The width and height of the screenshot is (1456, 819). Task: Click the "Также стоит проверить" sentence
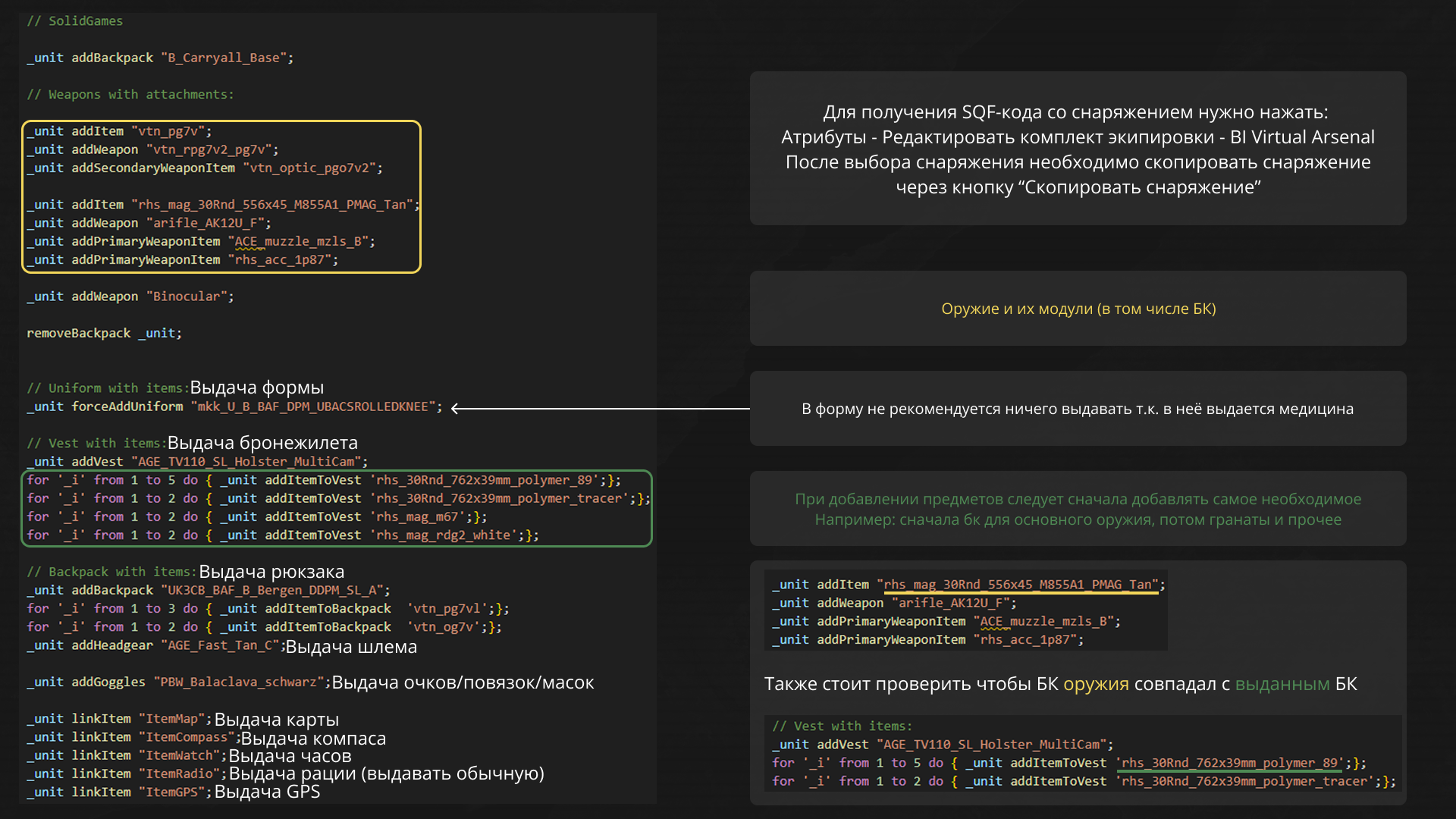tap(1060, 684)
